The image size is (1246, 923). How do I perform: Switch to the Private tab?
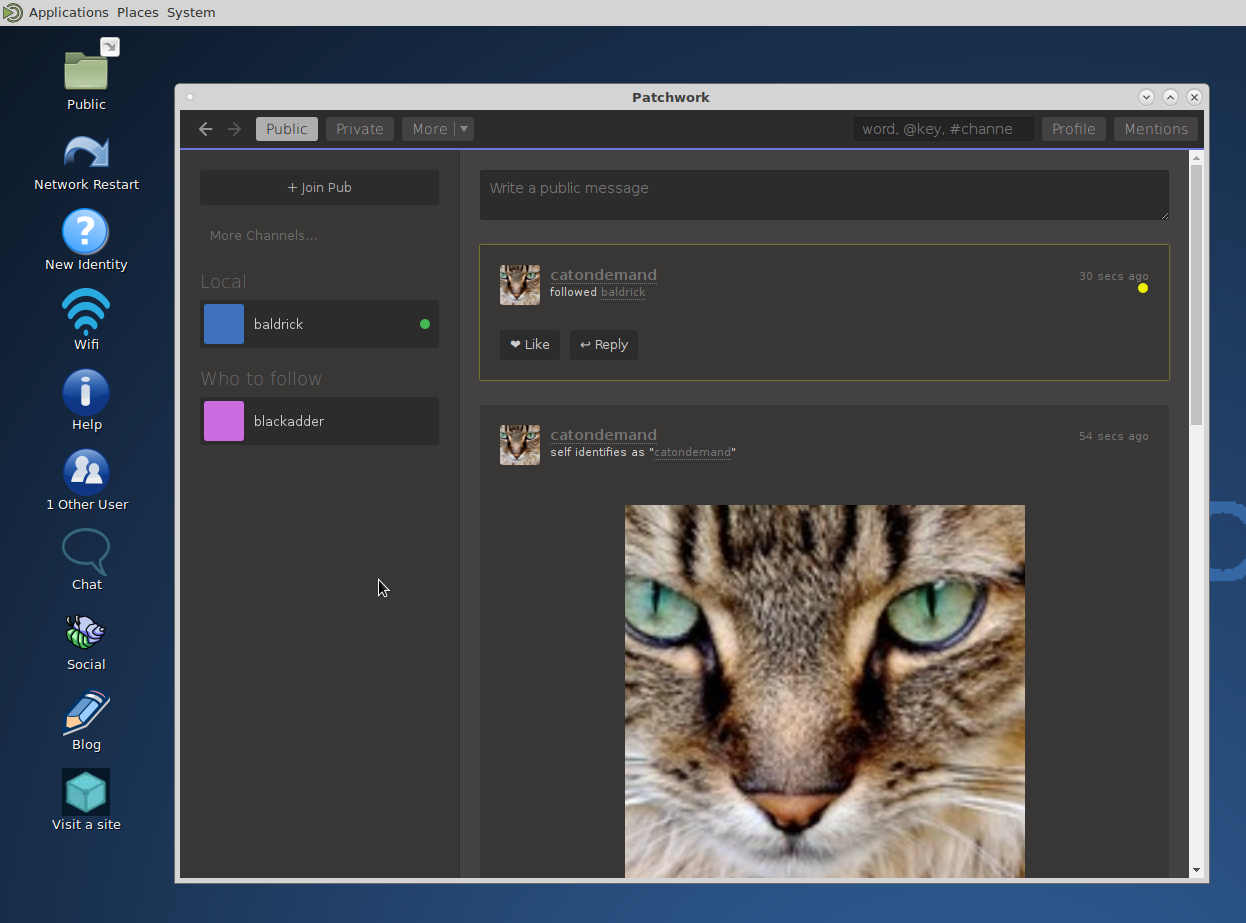pyautogui.click(x=359, y=129)
